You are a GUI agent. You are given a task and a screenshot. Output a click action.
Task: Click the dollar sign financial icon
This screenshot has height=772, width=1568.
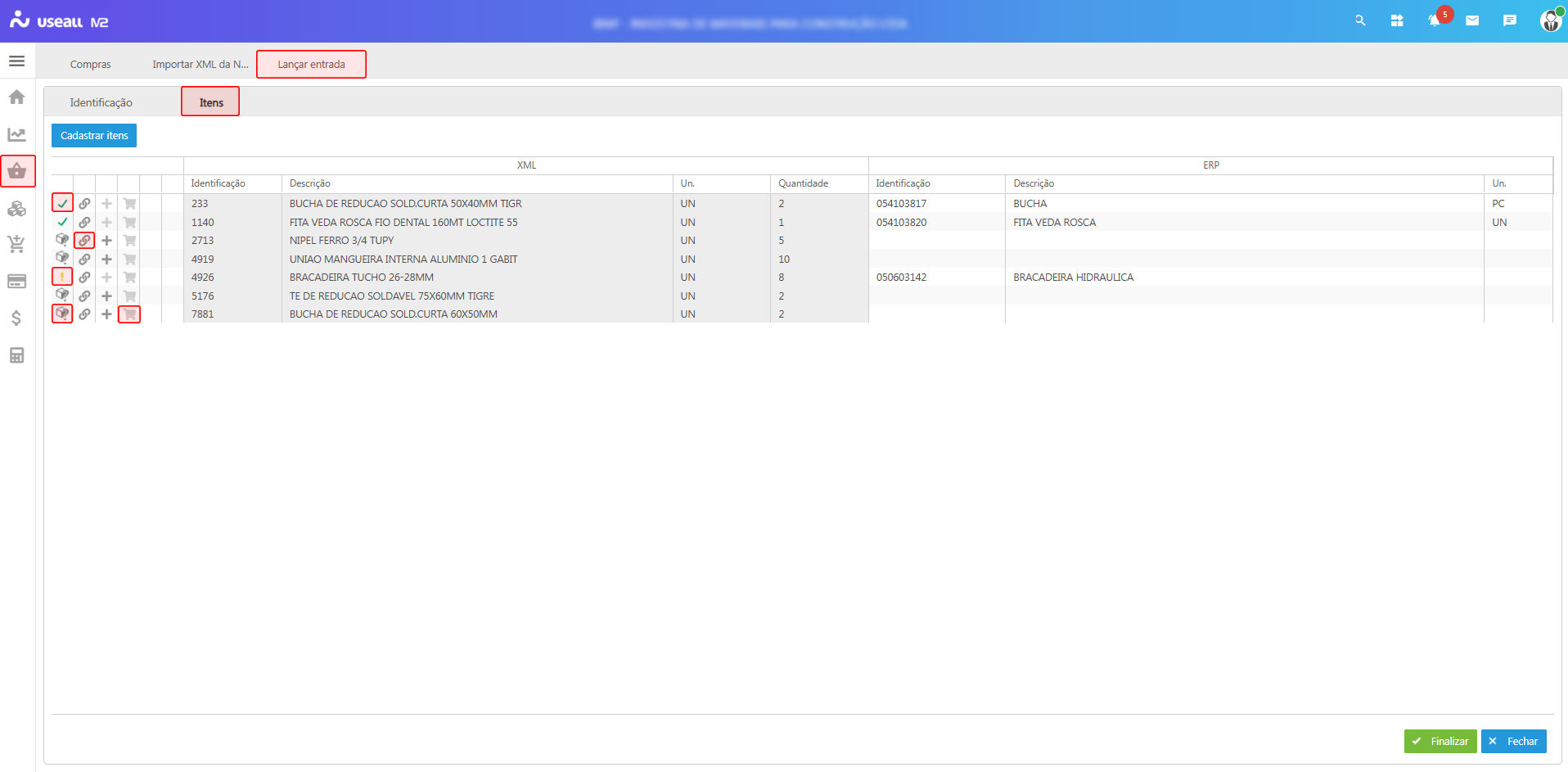point(16,318)
